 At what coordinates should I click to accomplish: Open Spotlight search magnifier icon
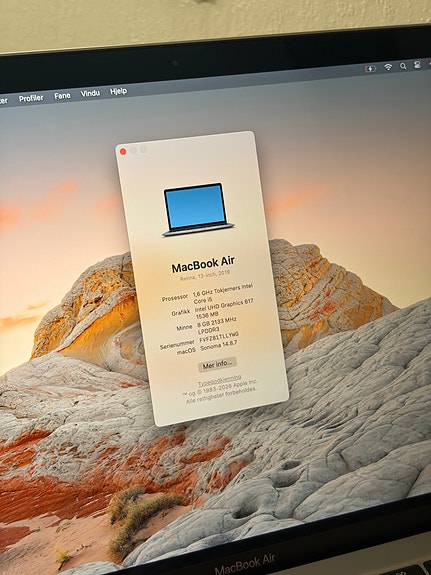(403, 66)
